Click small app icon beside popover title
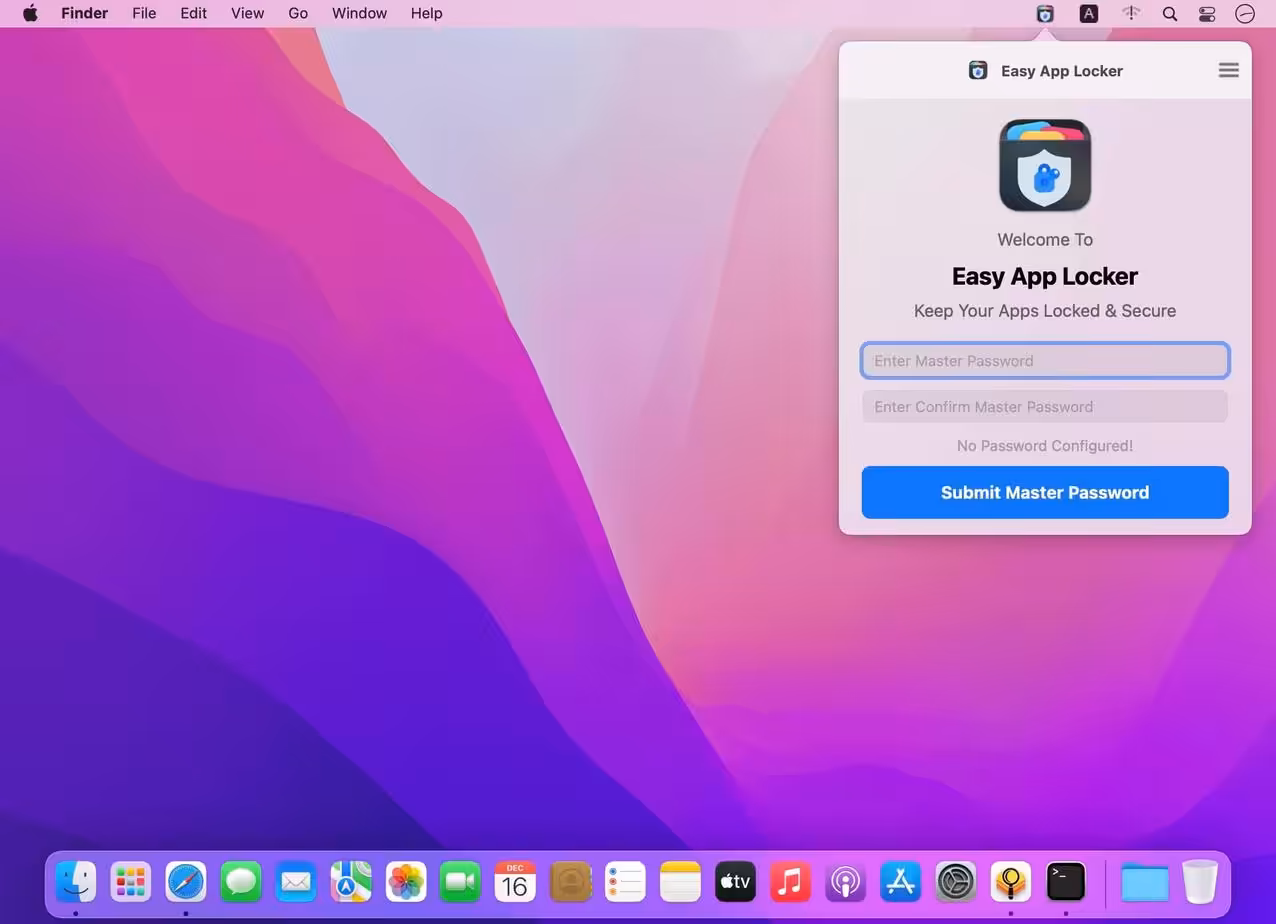Image resolution: width=1276 pixels, height=924 pixels. coord(978,70)
